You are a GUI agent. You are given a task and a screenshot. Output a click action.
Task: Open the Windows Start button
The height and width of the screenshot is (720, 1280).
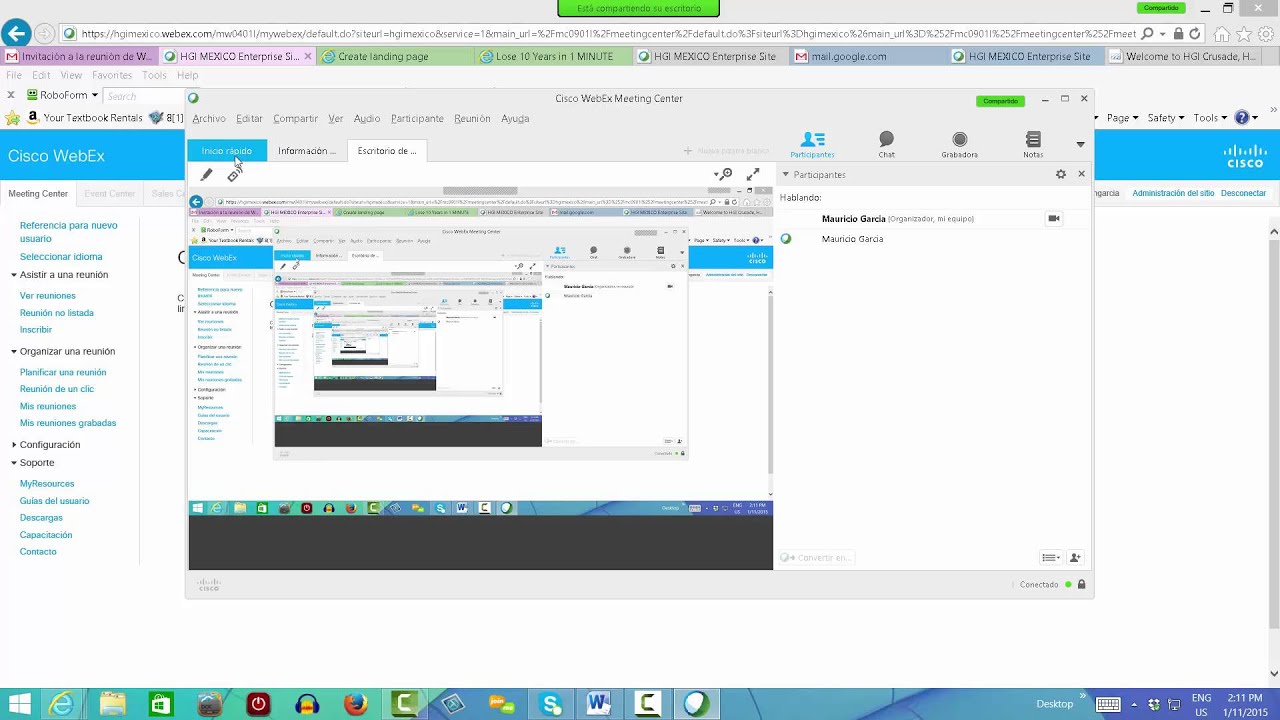(x=18, y=704)
